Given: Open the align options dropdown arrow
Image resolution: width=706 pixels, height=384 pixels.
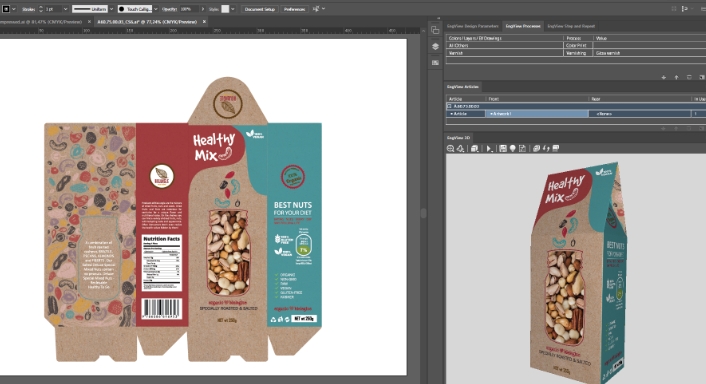Looking at the screenshot, I should pos(323,9).
